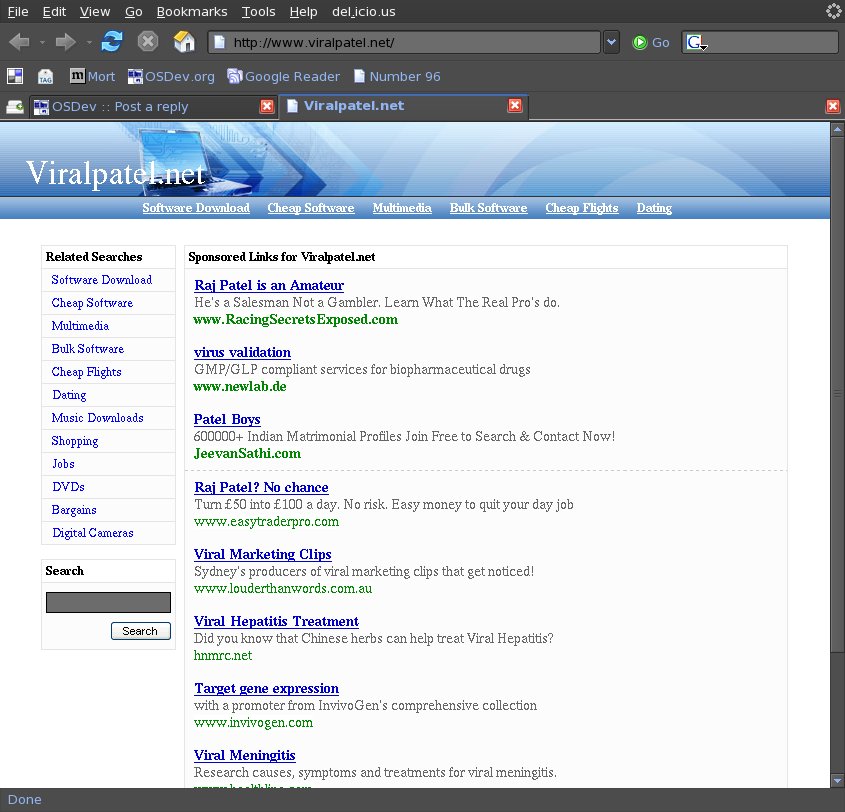Open the search engine selector icon

(x=696, y=43)
